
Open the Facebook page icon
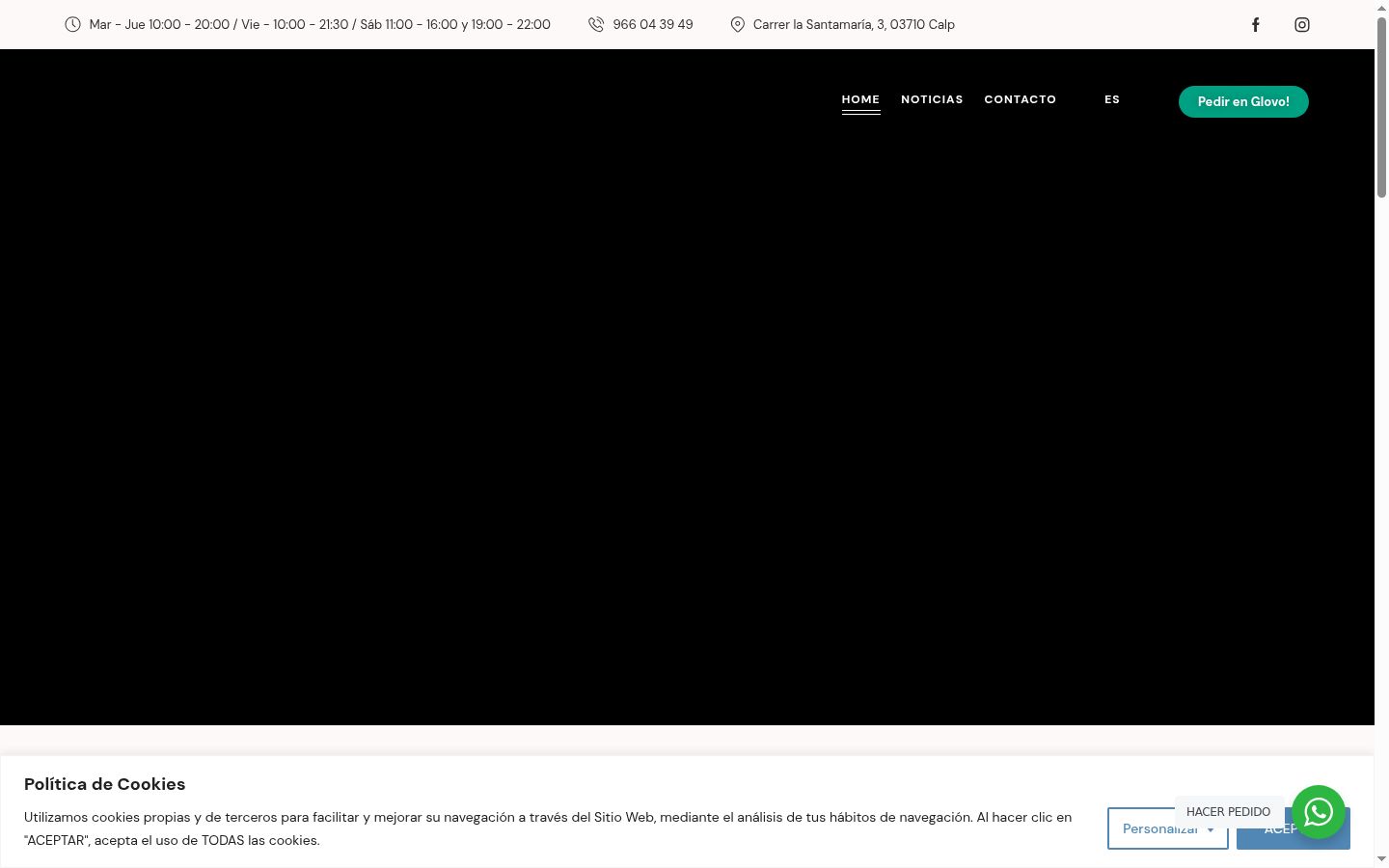tap(1256, 25)
